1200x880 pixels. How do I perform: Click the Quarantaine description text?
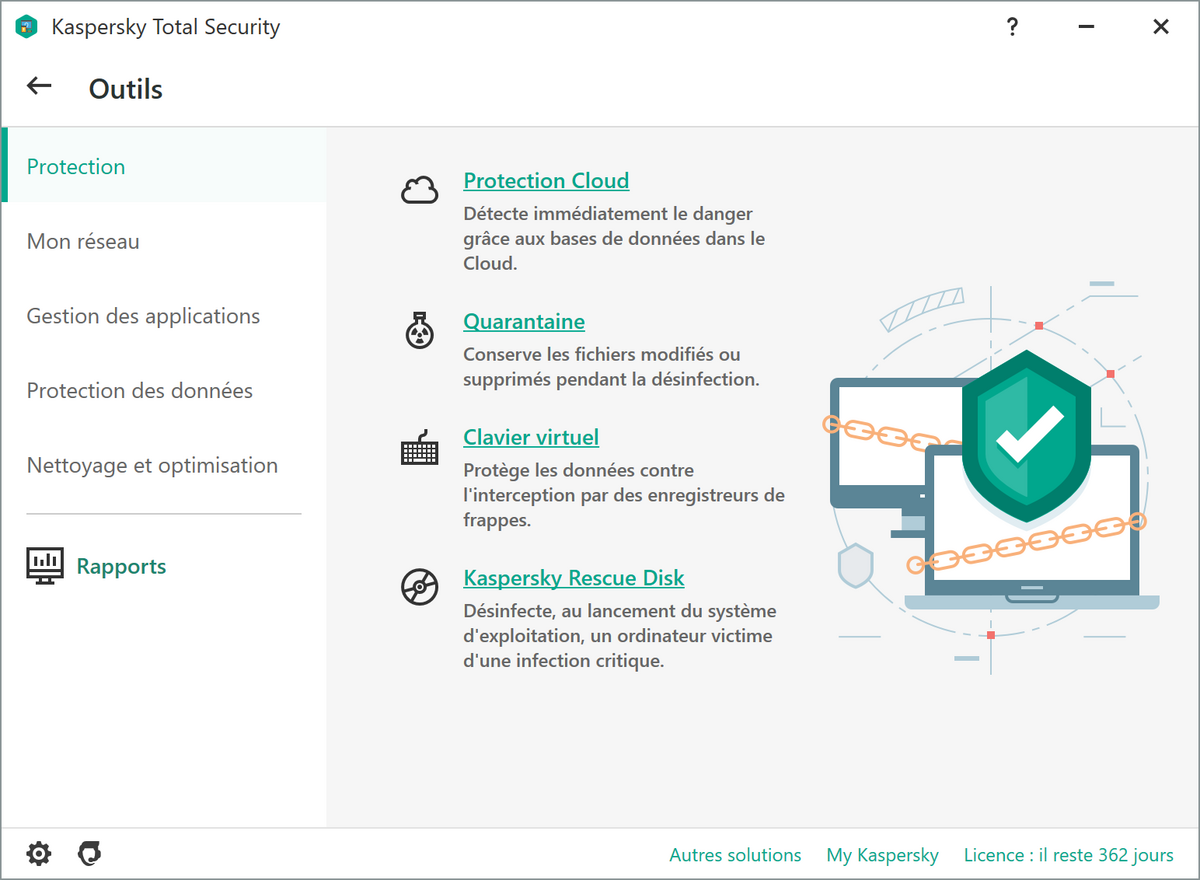click(612, 367)
